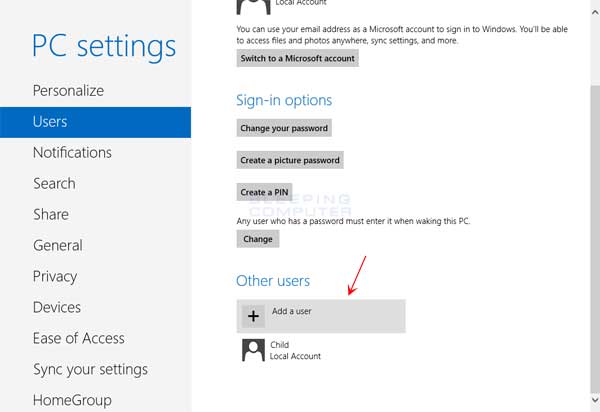Click the PC settings title
The image size is (600, 412).
(104, 47)
